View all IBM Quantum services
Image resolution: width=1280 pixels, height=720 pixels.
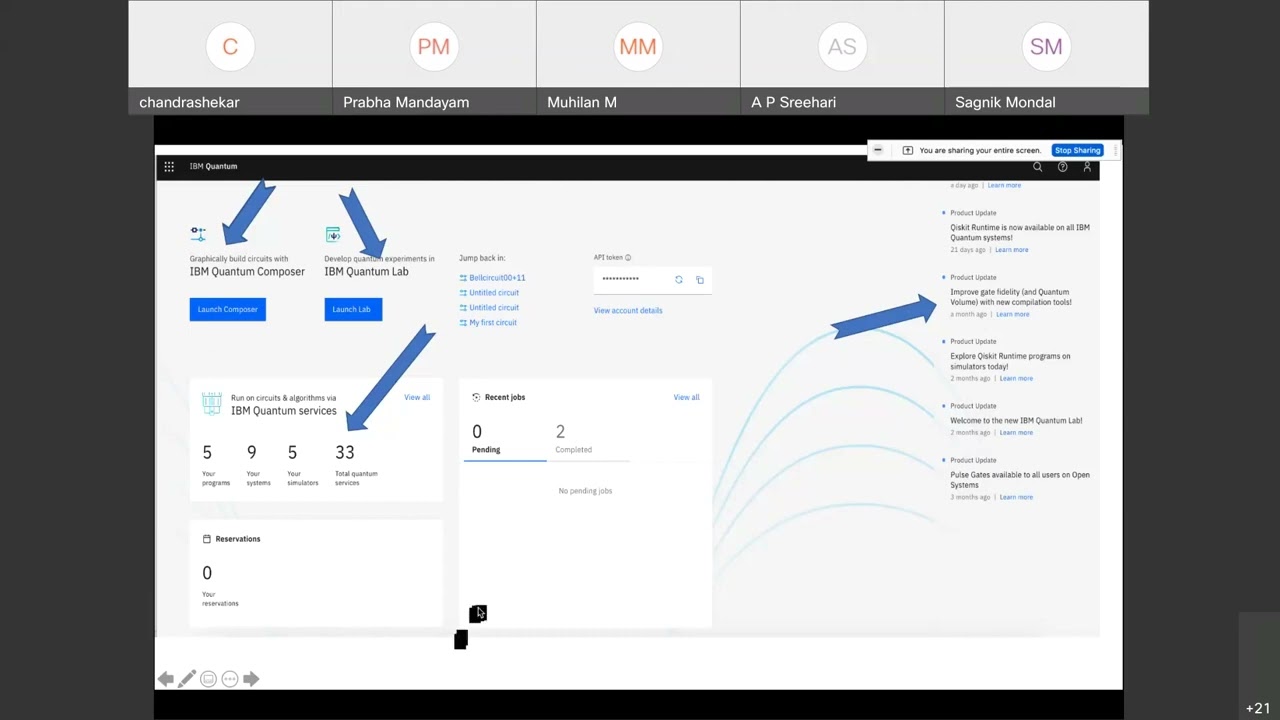tap(417, 397)
